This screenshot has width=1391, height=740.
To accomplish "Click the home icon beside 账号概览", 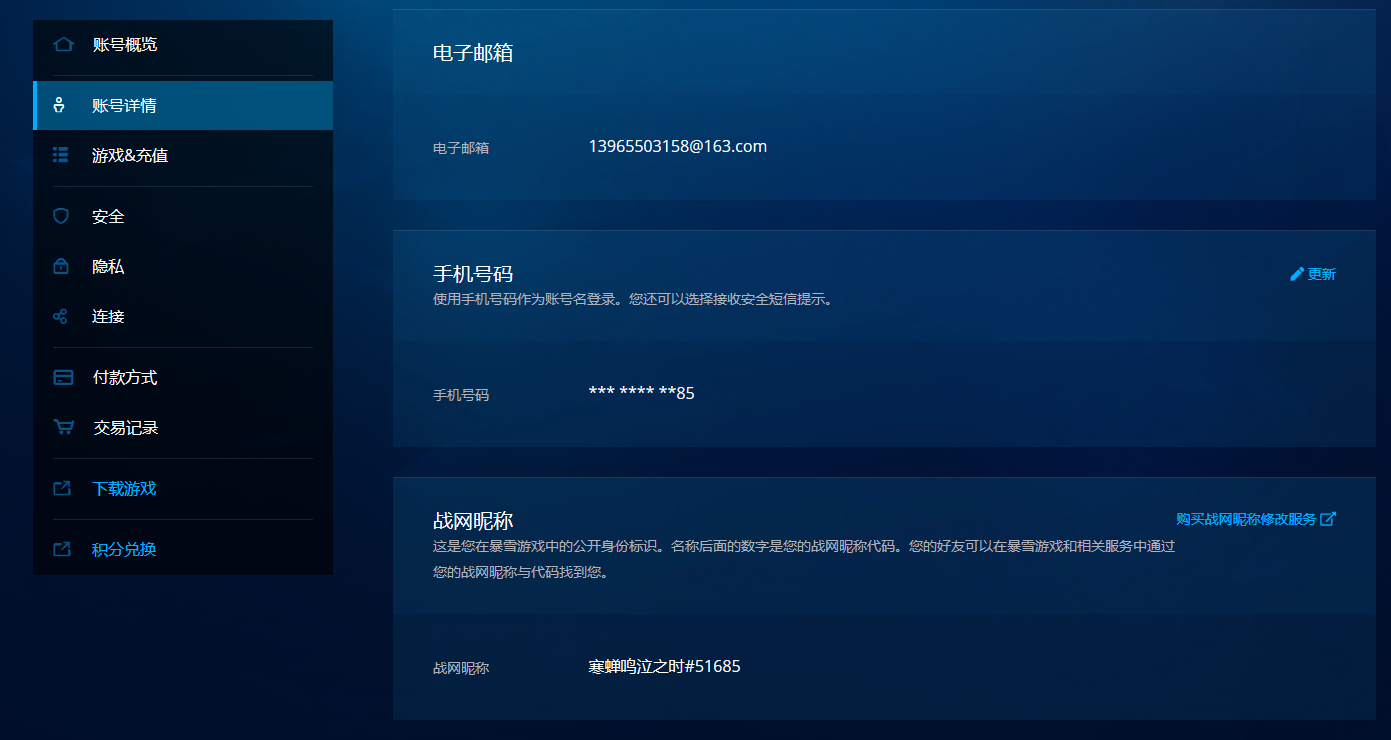I will coord(60,44).
